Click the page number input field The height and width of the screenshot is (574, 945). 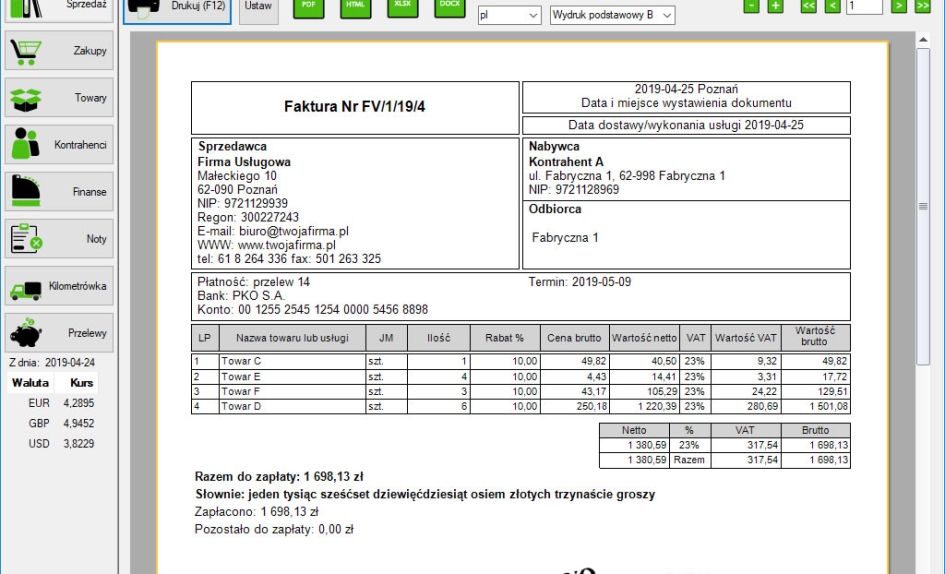point(863,7)
